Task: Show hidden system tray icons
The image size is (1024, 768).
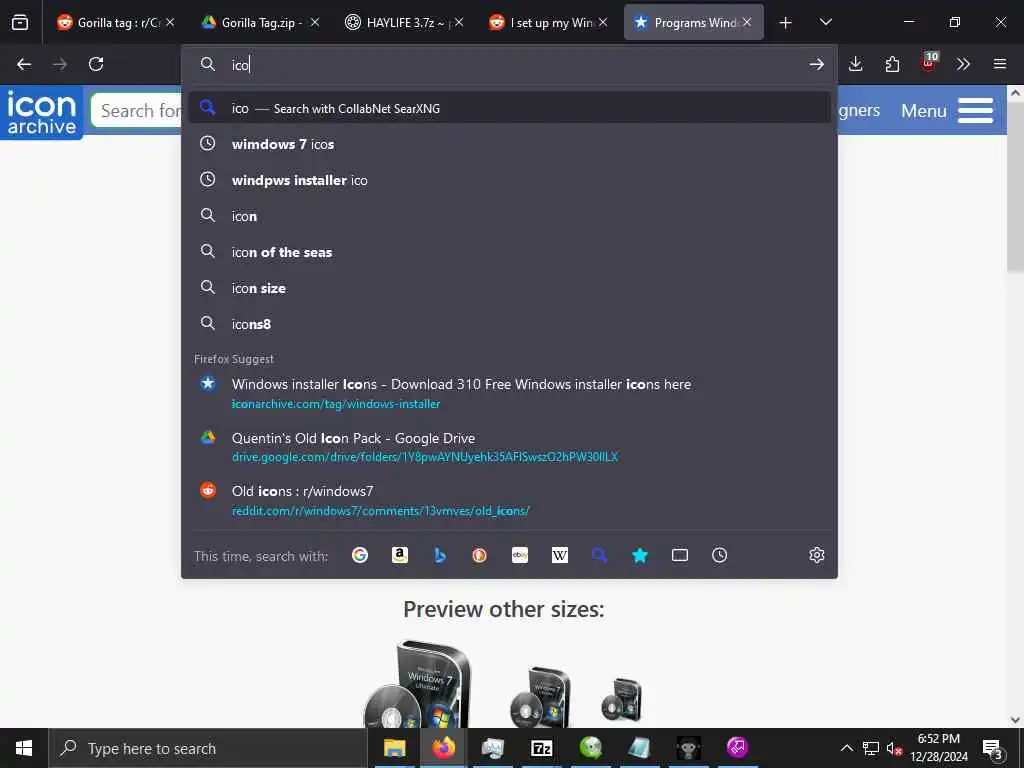Action: point(846,748)
